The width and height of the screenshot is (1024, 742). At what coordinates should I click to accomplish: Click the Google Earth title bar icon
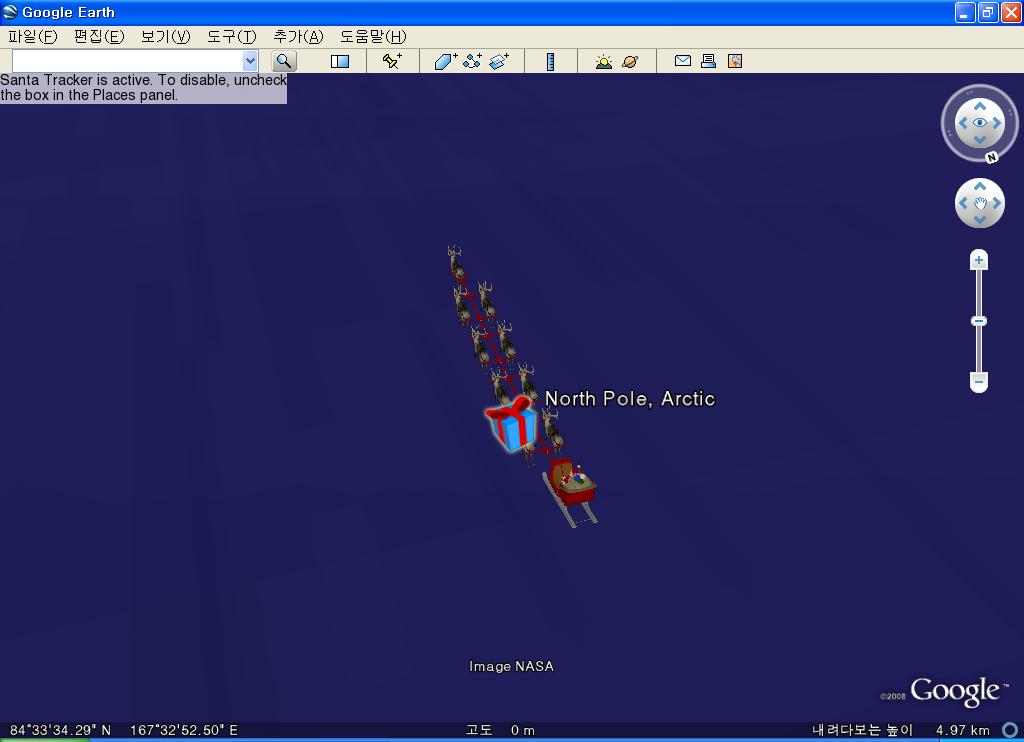coord(10,12)
